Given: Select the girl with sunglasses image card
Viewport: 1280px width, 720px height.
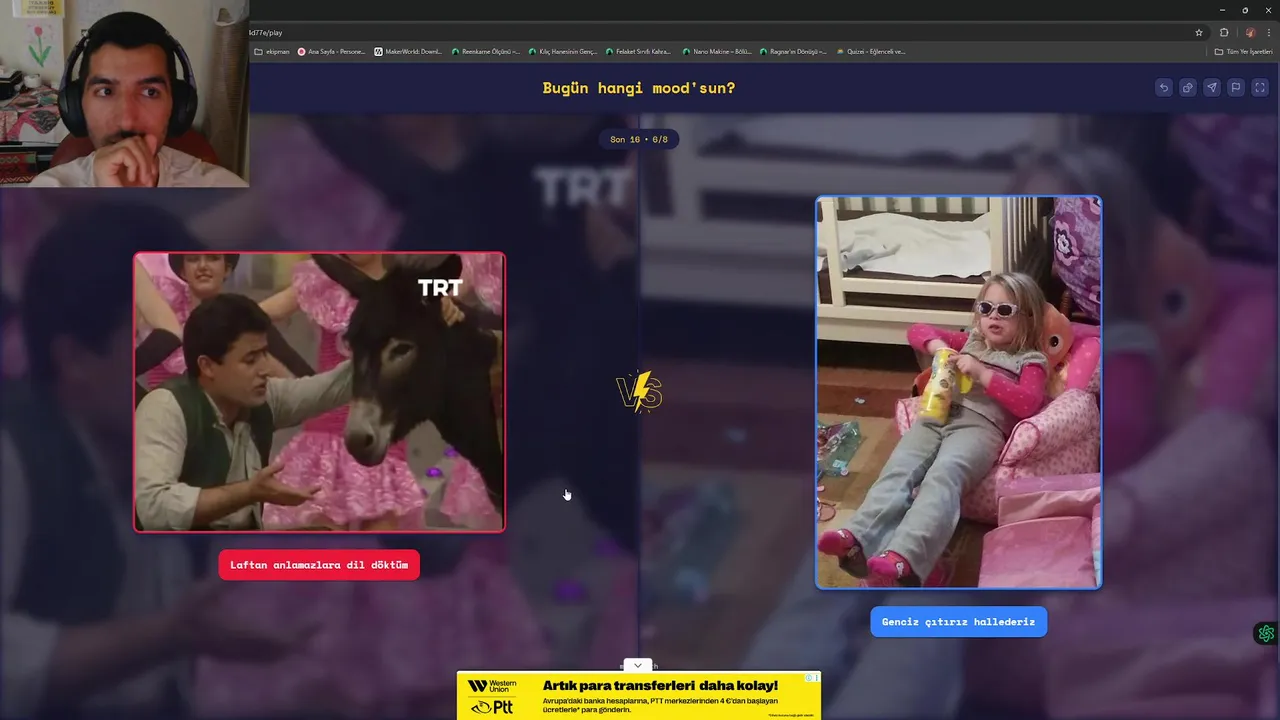Looking at the screenshot, I should click(958, 392).
